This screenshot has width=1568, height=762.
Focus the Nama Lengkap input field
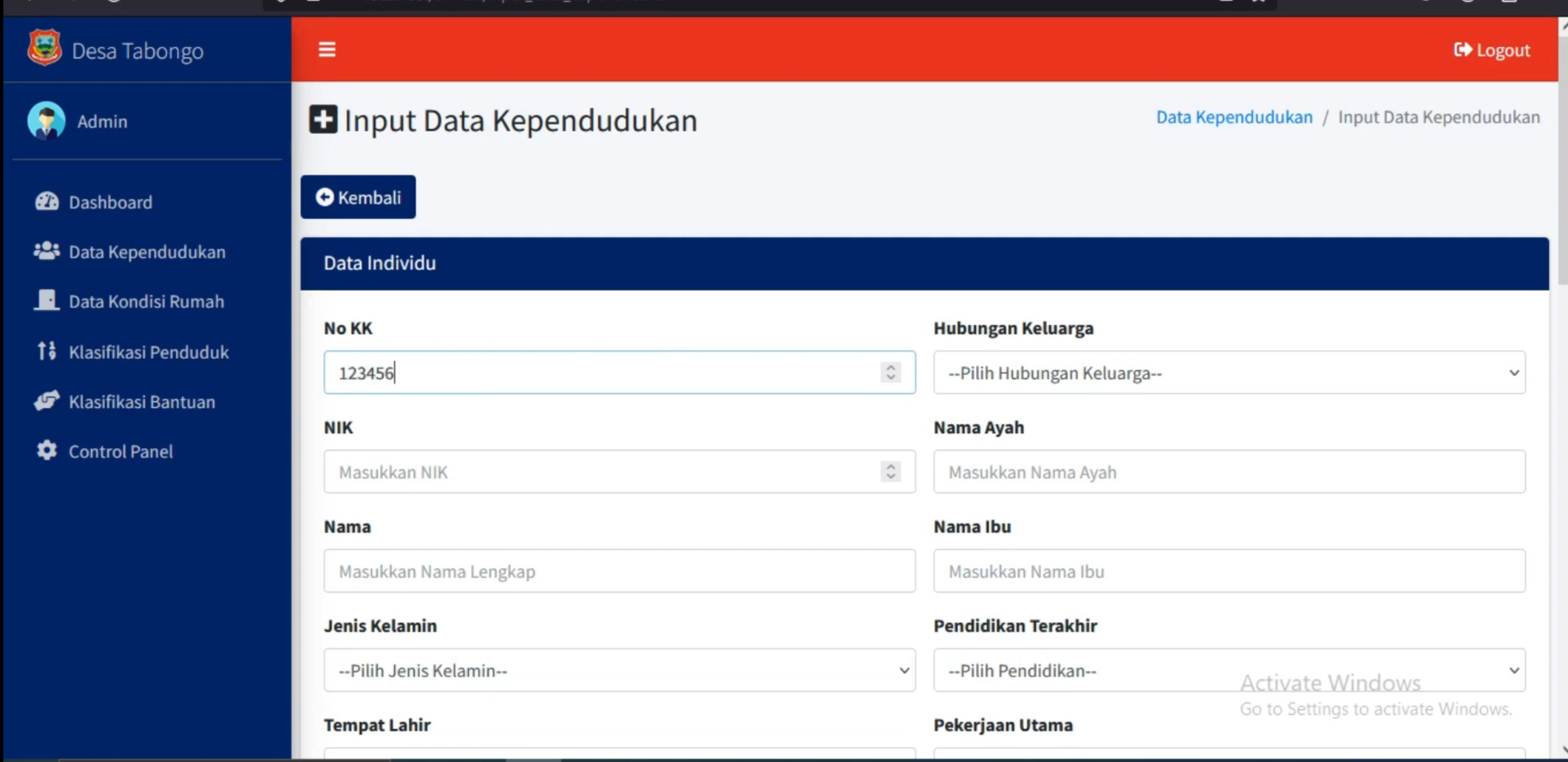[619, 571]
